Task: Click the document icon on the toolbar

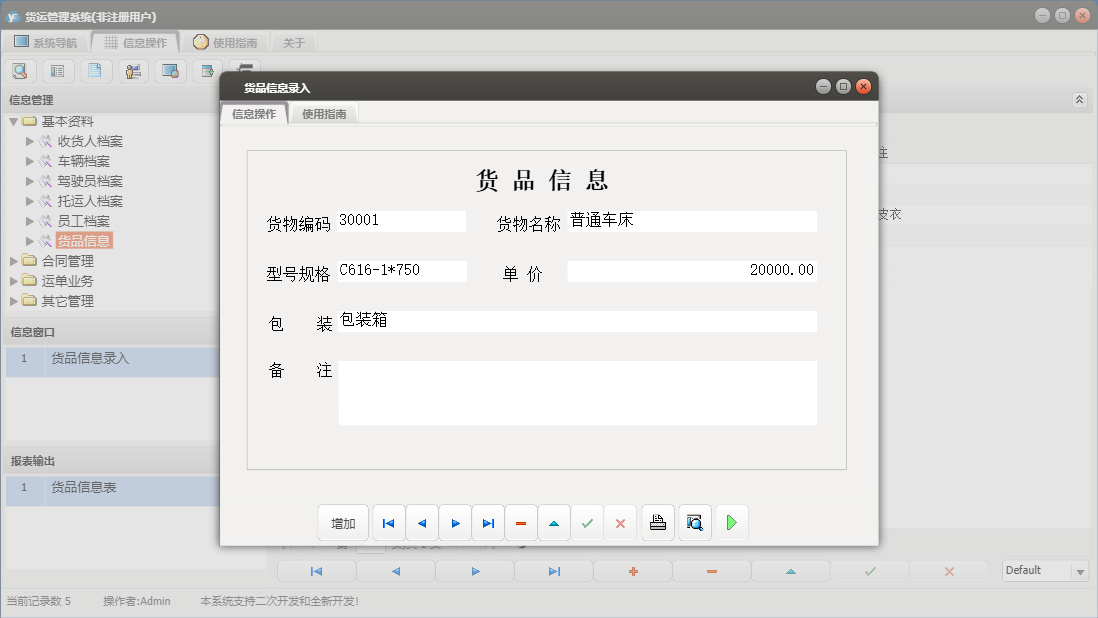Action: pos(96,70)
